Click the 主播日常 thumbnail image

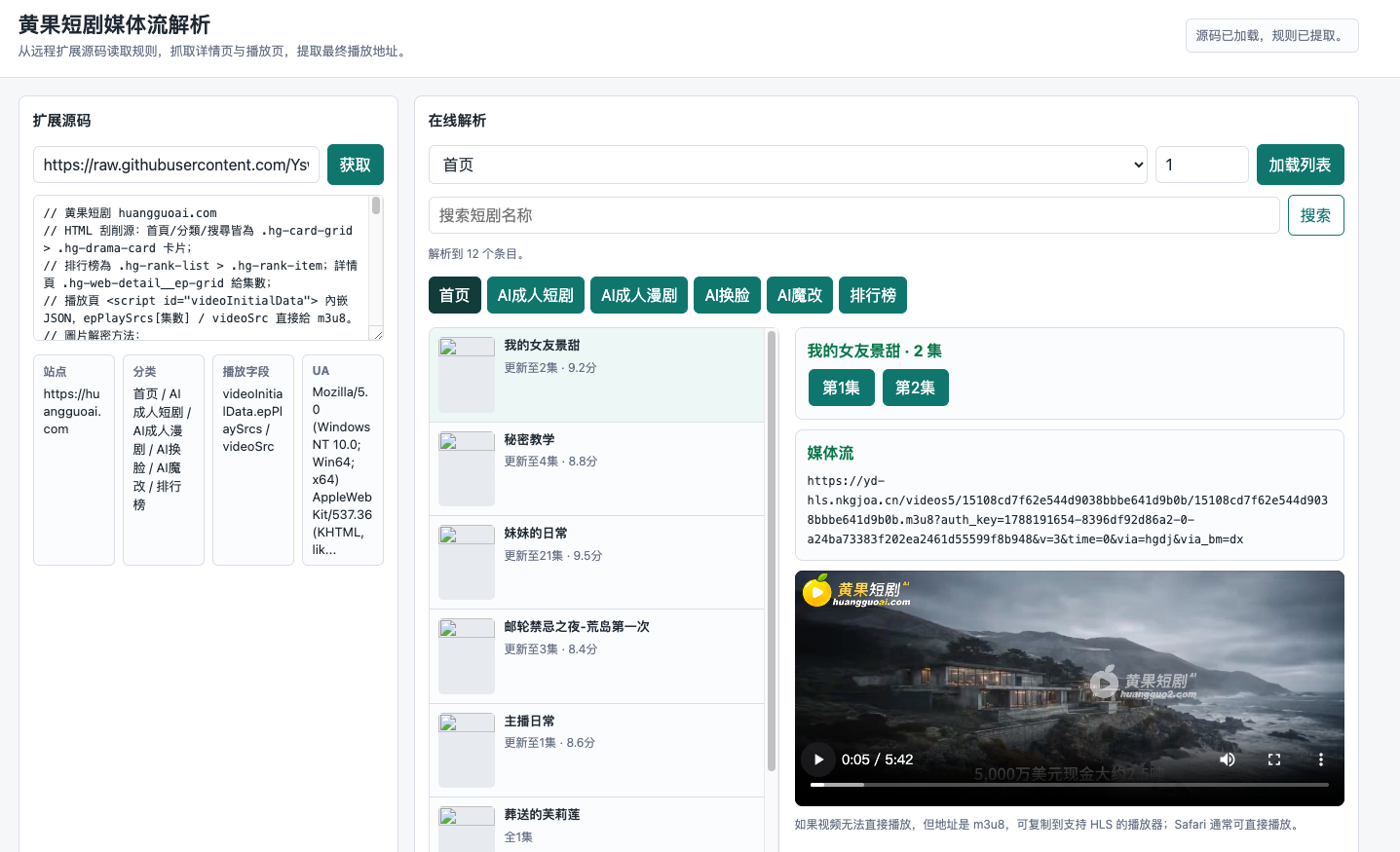467,751
